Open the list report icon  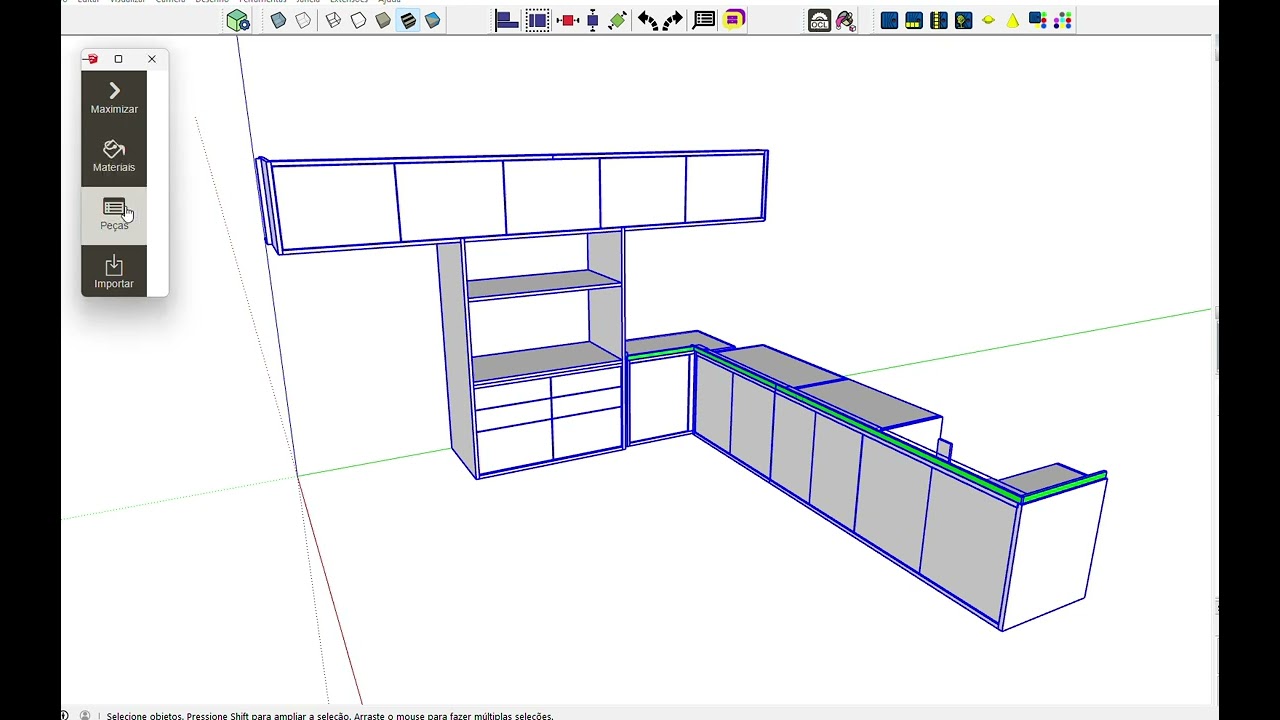pos(704,20)
